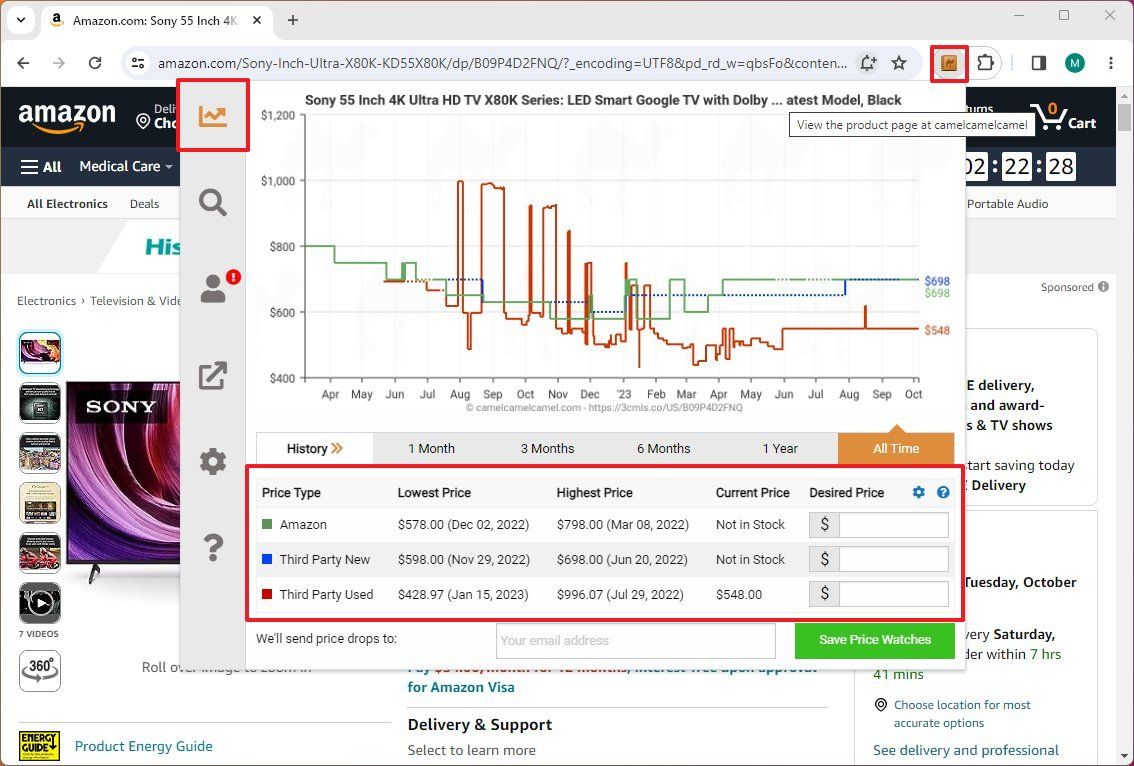Click the email address input field

[636, 640]
